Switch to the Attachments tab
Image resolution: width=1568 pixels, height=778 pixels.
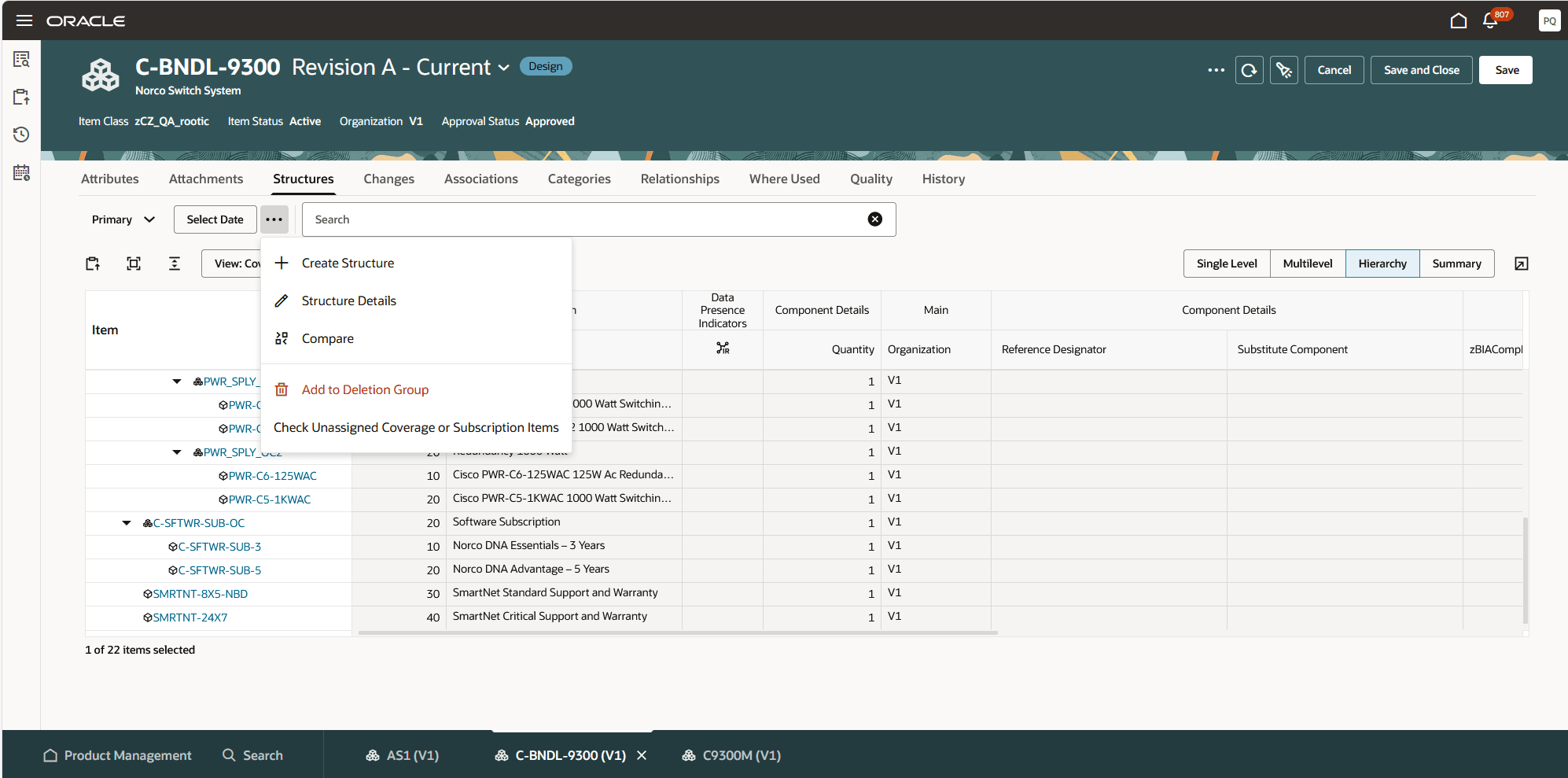click(206, 179)
